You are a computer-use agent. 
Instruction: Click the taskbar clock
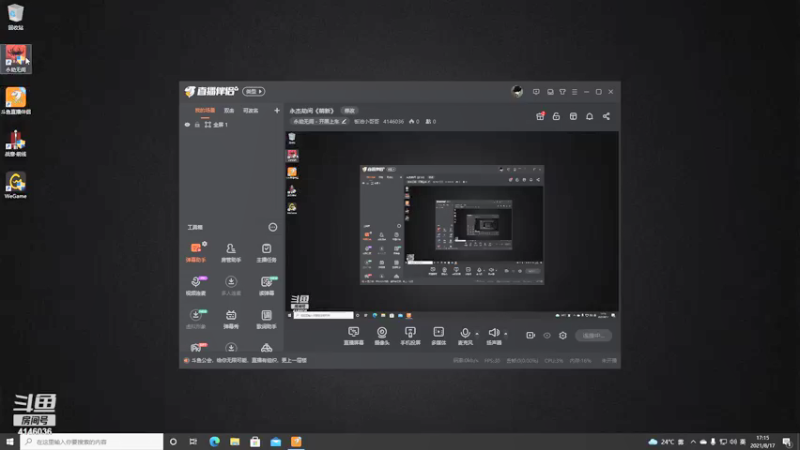pyautogui.click(x=762, y=441)
